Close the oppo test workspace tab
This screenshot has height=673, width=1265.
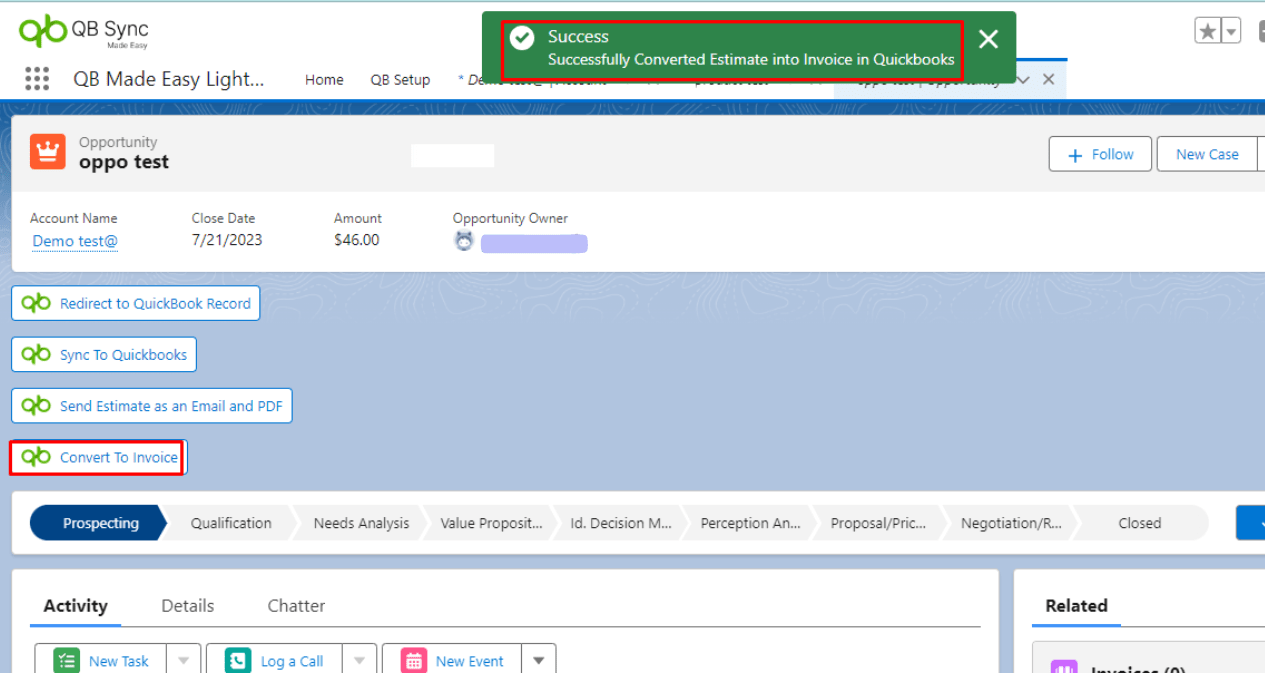coord(1048,79)
